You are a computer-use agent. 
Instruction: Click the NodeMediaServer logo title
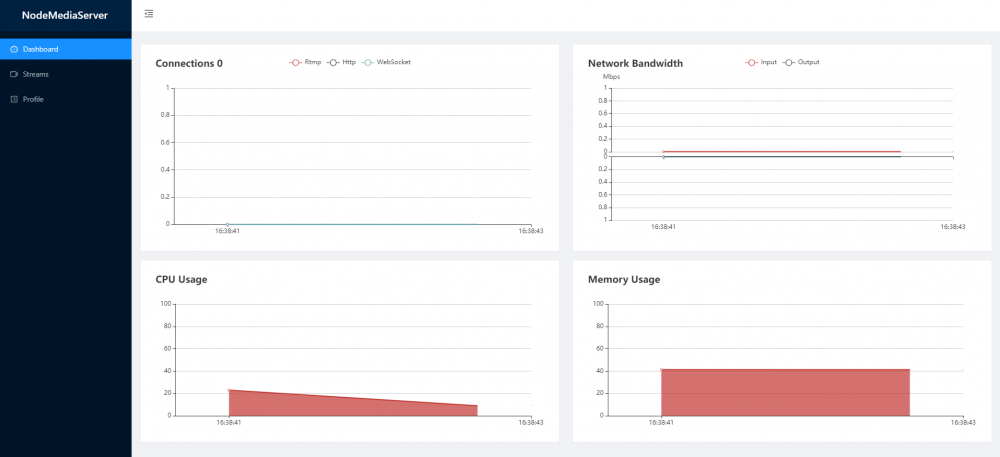(65, 15)
